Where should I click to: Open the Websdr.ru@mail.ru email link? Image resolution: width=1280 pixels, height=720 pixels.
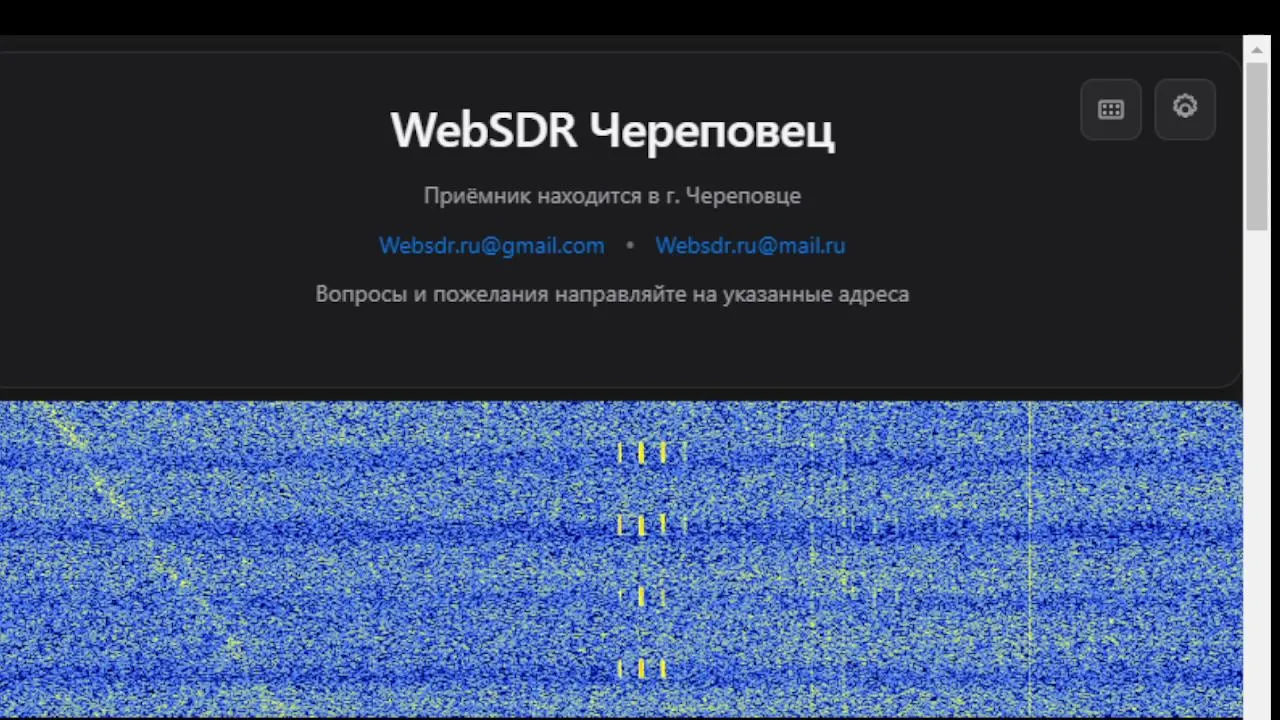pos(750,245)
